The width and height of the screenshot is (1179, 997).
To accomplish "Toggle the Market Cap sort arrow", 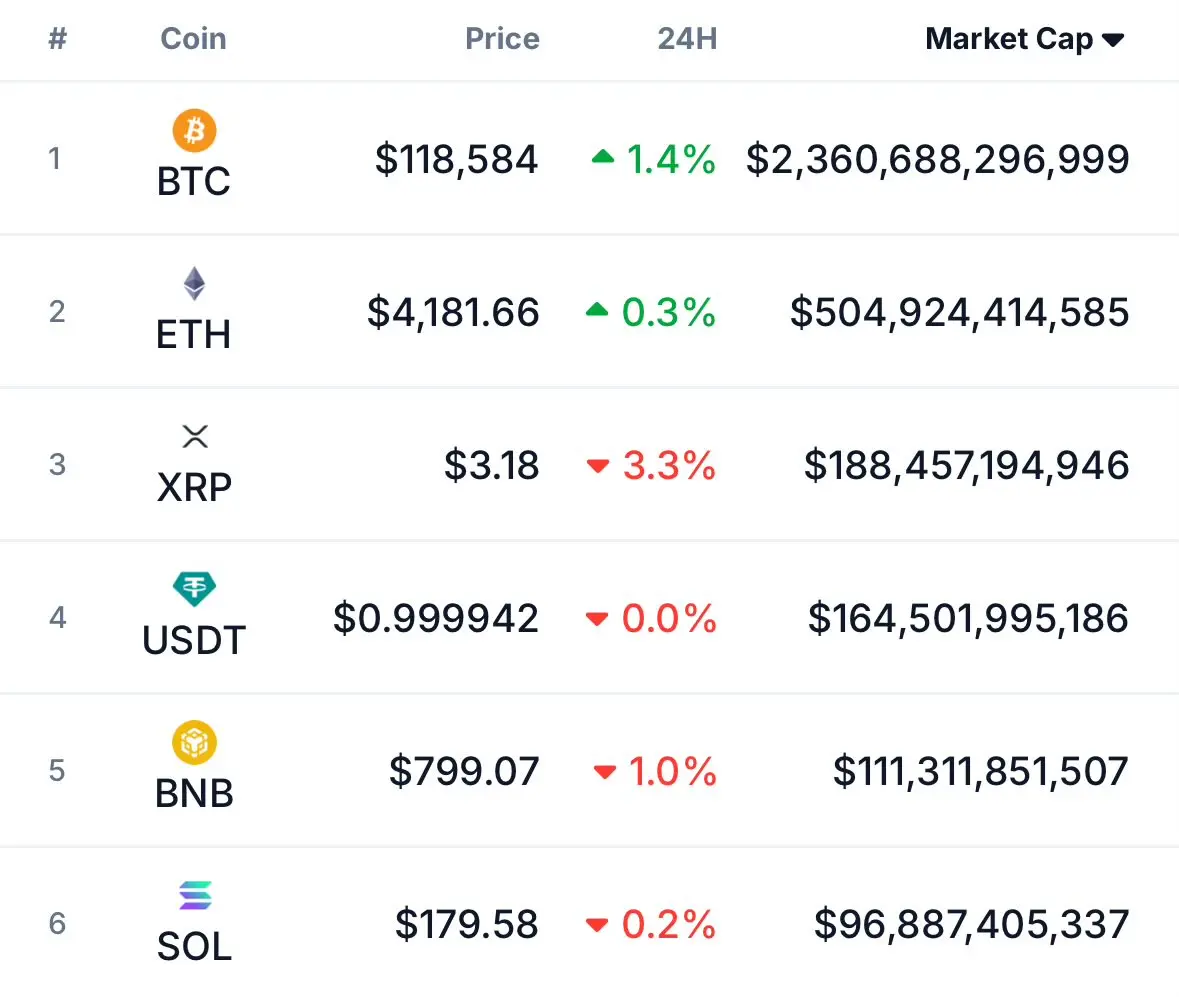I will click(1113, 40).
